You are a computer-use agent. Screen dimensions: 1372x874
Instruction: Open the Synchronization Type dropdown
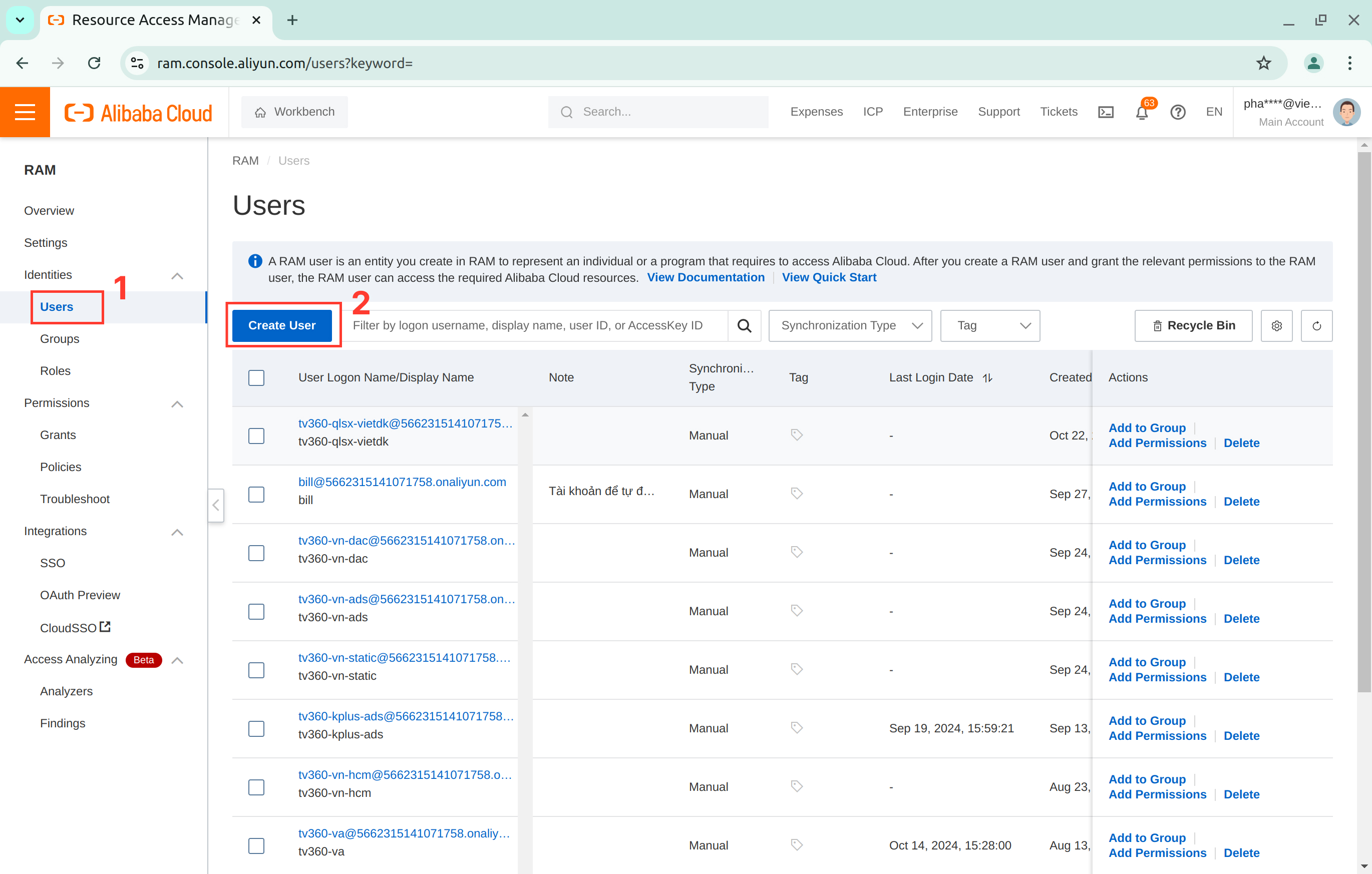(850, 325)
